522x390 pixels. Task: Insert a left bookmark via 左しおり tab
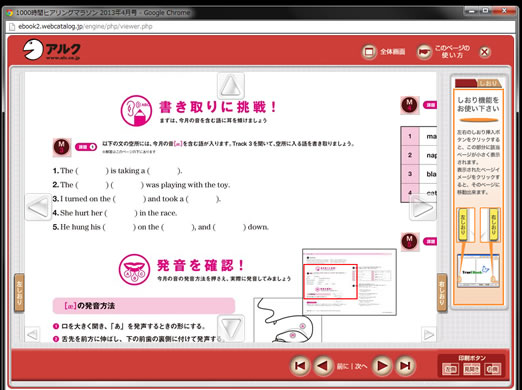point(19,293)
